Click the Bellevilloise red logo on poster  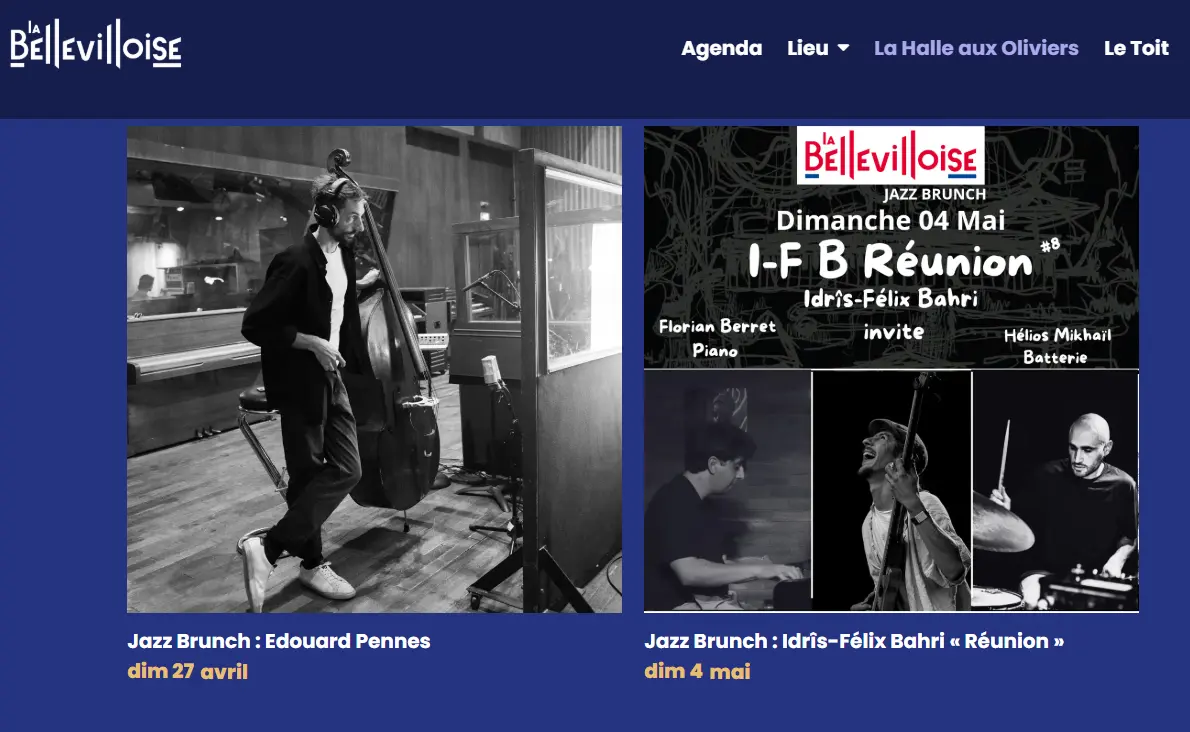click(x=890, y=156)
